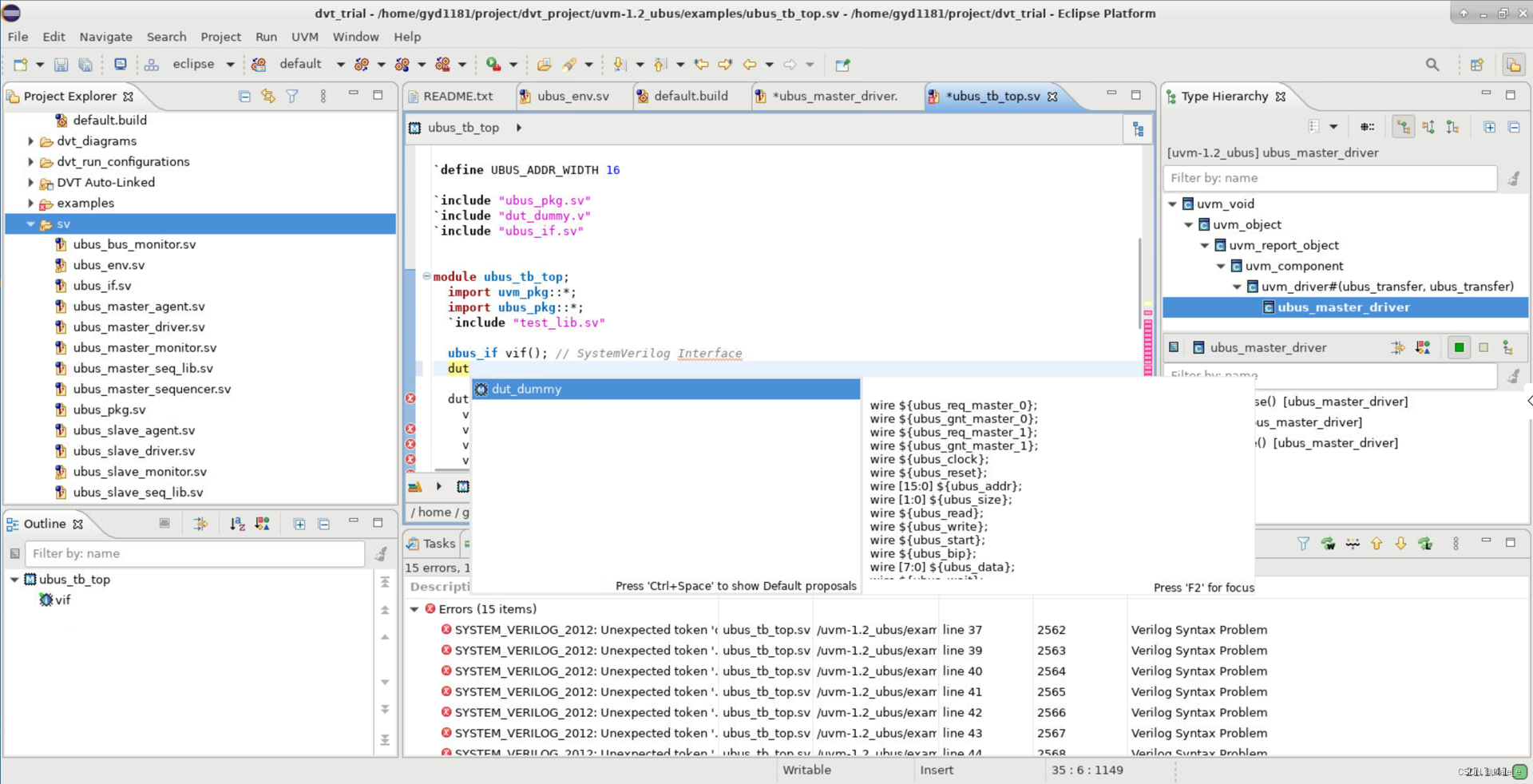
Task: Toggle Outline category grouping icon
Action: [262, 524]
